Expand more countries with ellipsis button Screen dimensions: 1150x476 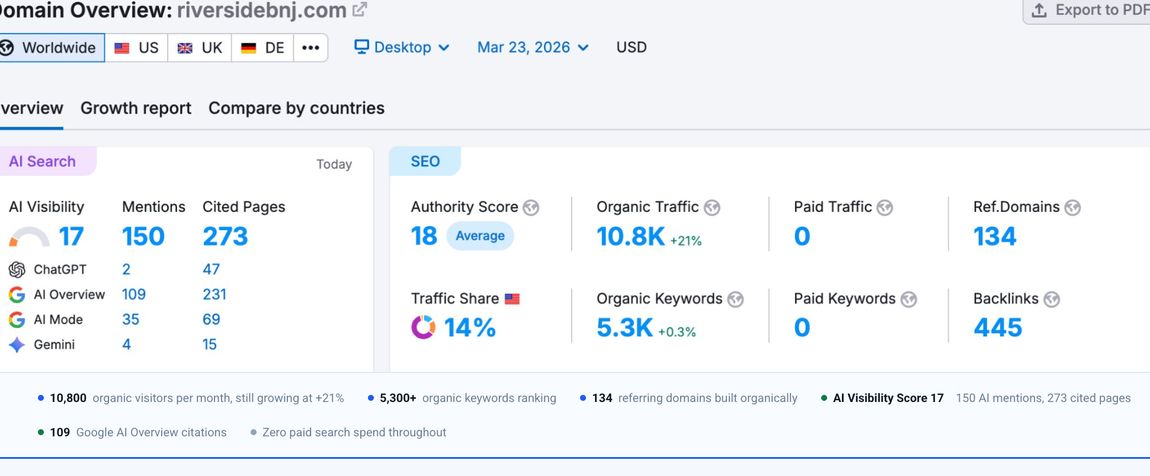310,48
